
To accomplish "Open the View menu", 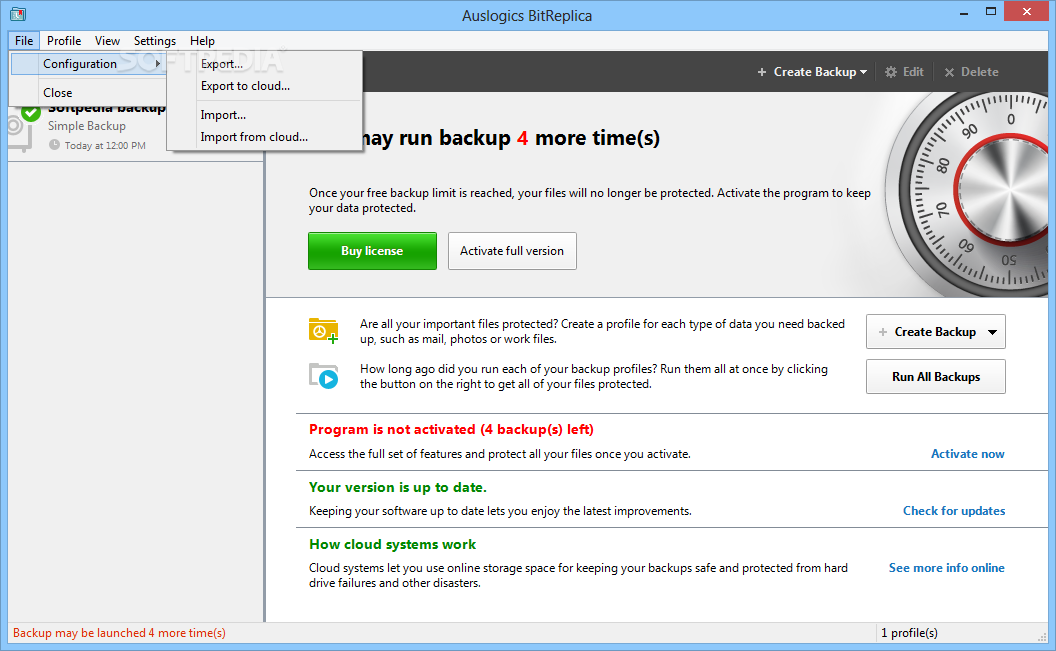I will pyautogui.click(x=107, y=40).
